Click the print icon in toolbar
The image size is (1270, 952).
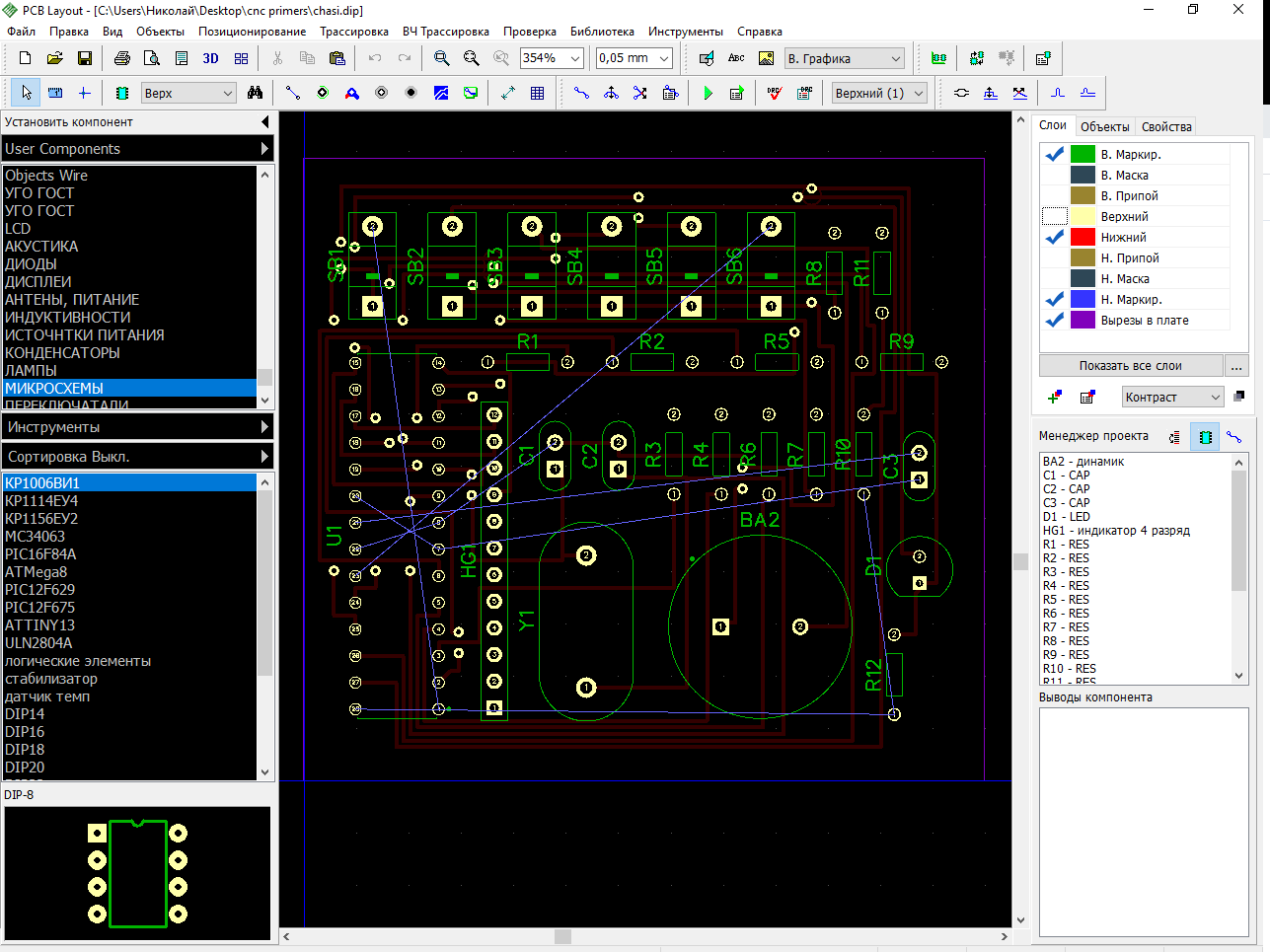tap(121, 59)
